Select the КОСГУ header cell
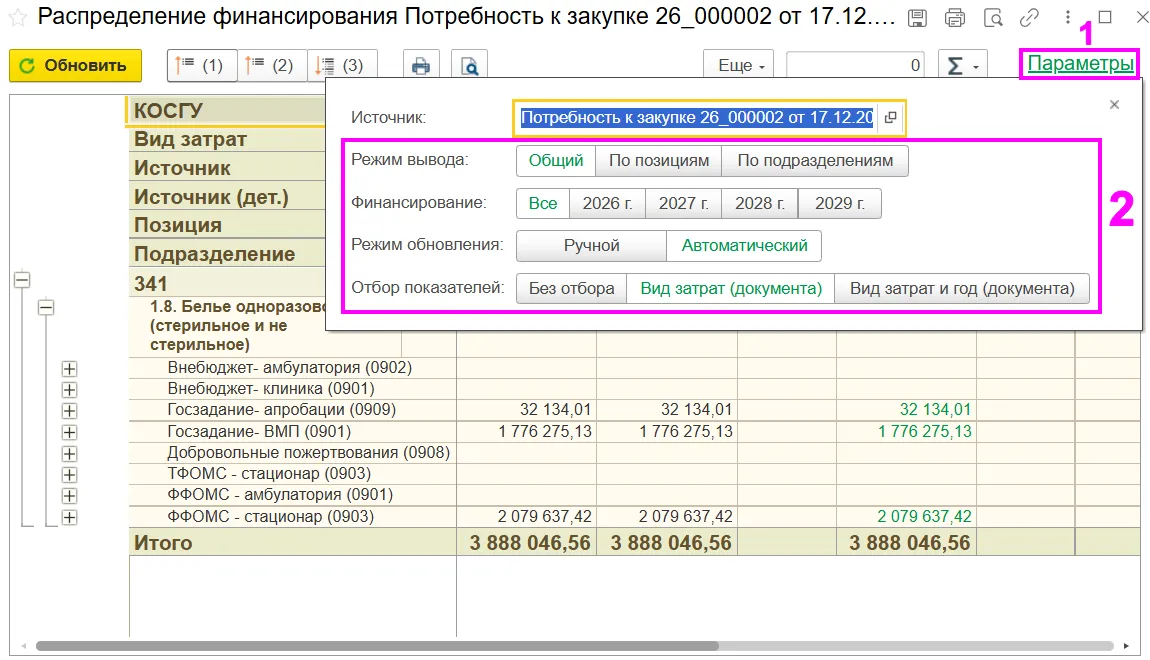1150x660 pixels. tap(226, 111)
